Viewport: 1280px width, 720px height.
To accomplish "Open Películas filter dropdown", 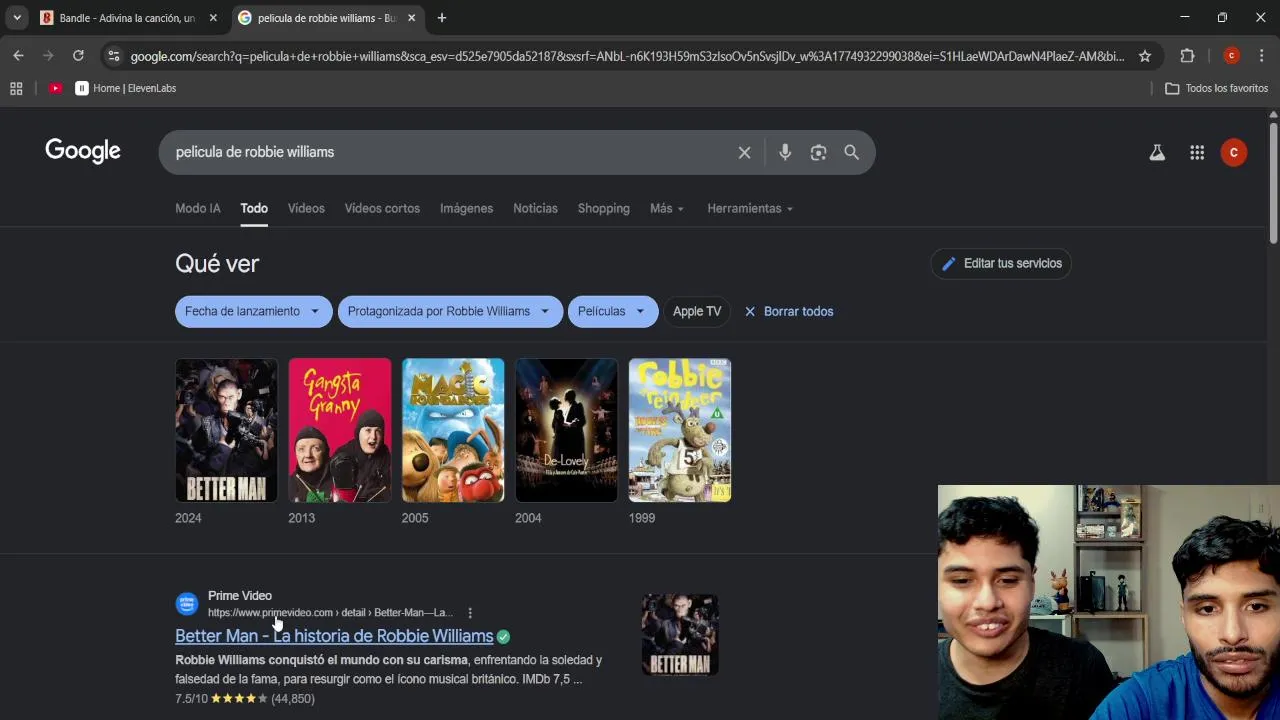I will (613, 311).
